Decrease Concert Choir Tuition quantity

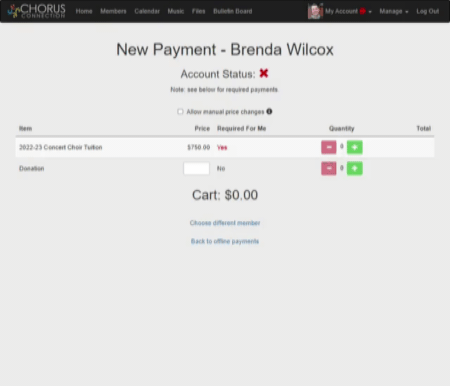[x=329, y=147]
